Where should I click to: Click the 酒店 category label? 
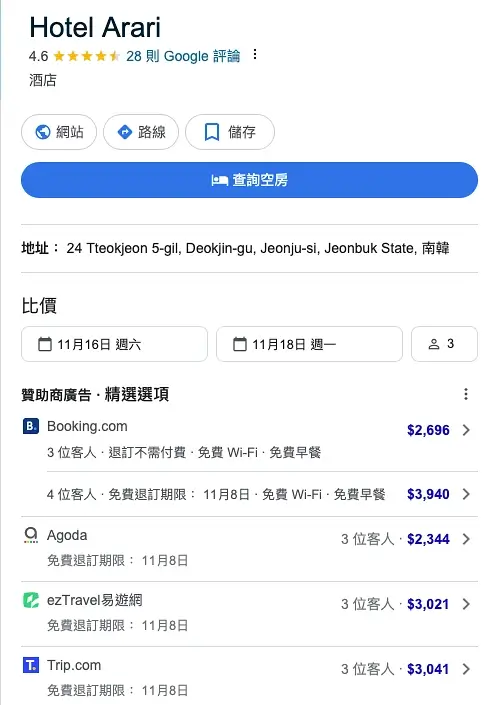[43, 80]
